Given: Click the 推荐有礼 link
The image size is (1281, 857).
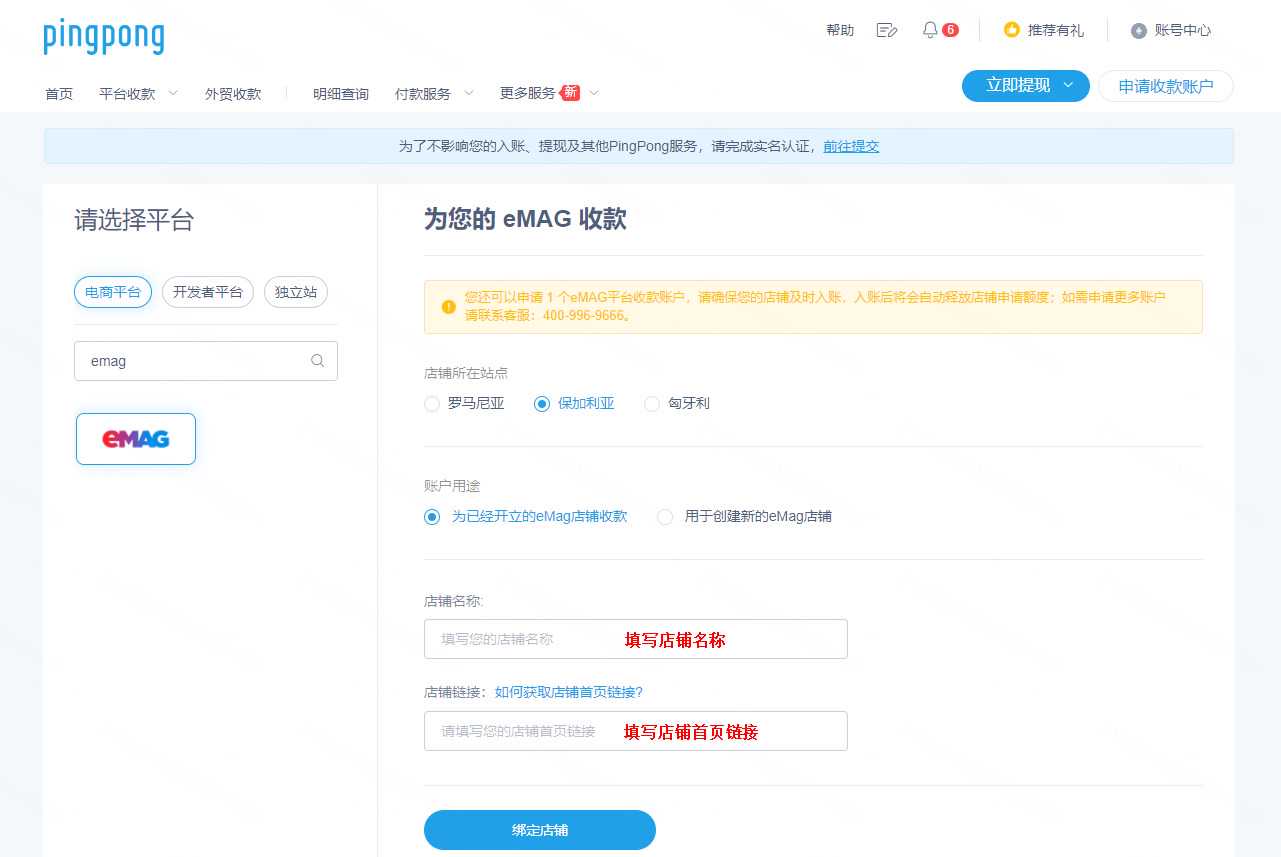Looking at the screenshot, I should tap(1056, 30).
